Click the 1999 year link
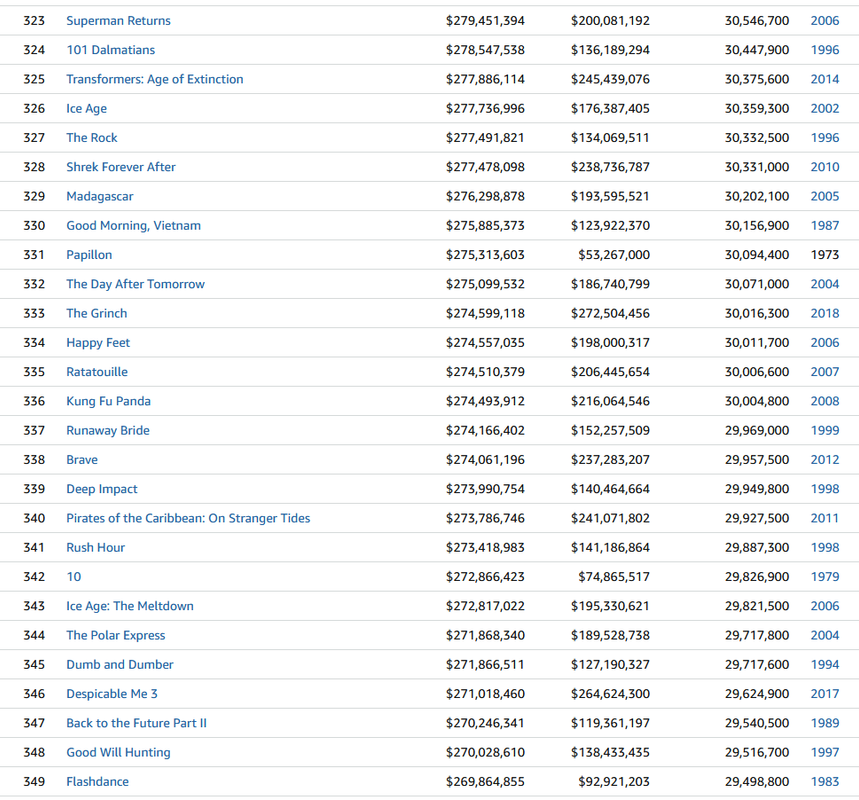The width and height of the screenshot is (859, 800). 824,431
